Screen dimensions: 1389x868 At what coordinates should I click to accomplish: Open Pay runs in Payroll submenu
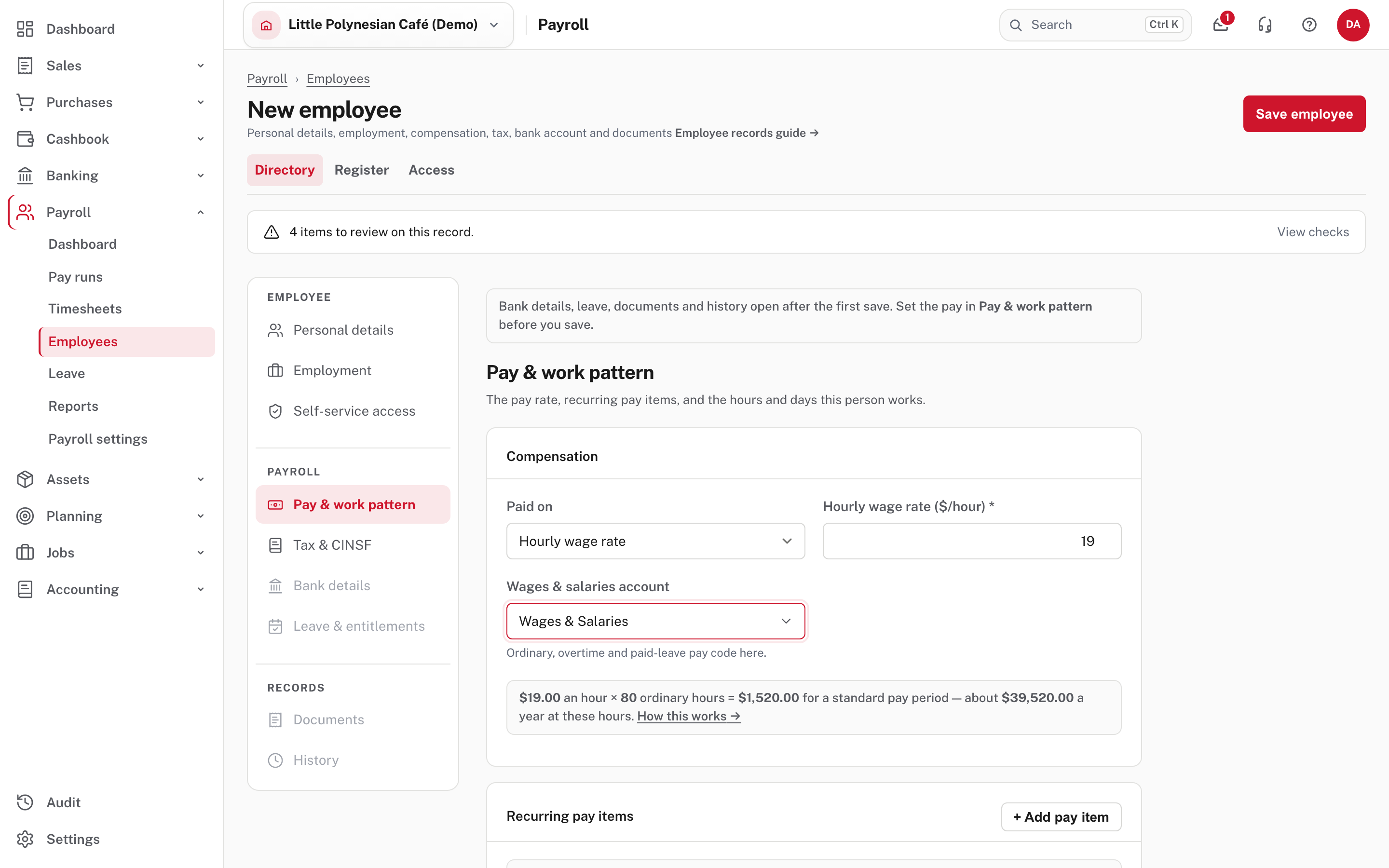click(x=75, y=277)
